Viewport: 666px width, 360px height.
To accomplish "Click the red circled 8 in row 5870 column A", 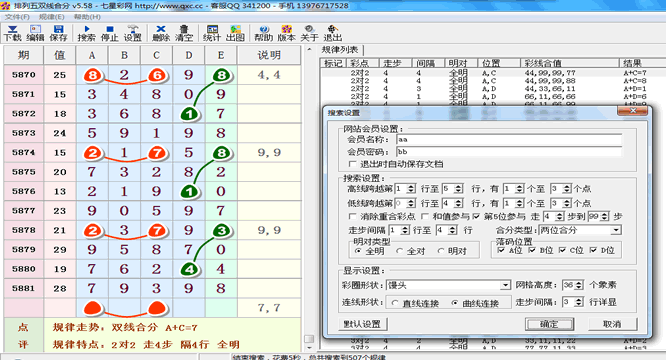I will (x=93, y=76).
